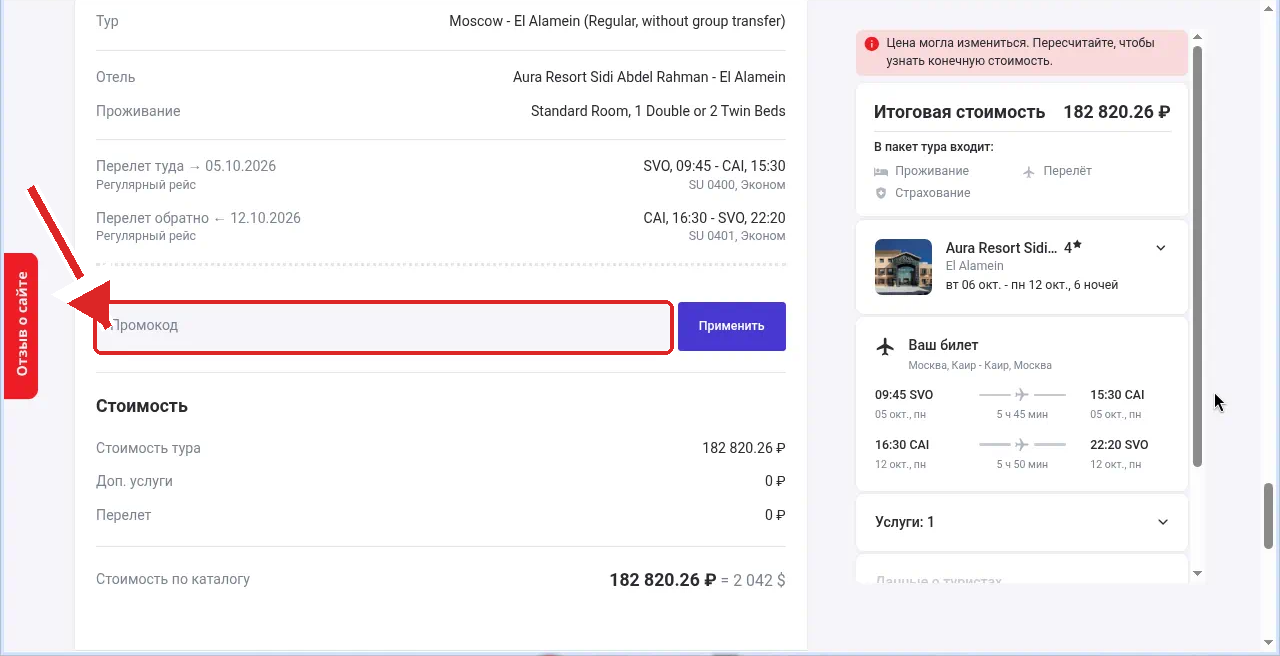Click the Standard Room, 1 Double or 2 Twin Beds text
The height and width of the screenshot is (656, 1280).
pos(658,111)
